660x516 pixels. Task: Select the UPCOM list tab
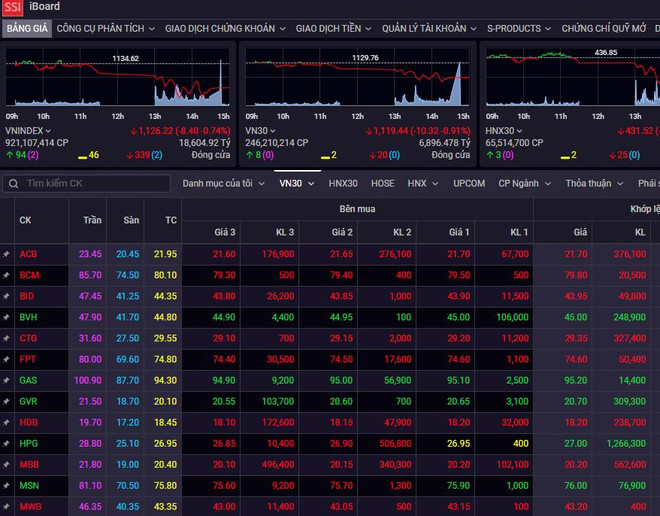(x=468, y=184)
